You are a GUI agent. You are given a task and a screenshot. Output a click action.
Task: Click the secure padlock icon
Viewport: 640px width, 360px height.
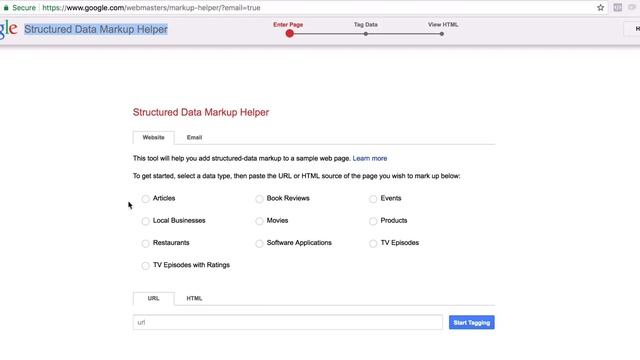[x=6, y=8]
